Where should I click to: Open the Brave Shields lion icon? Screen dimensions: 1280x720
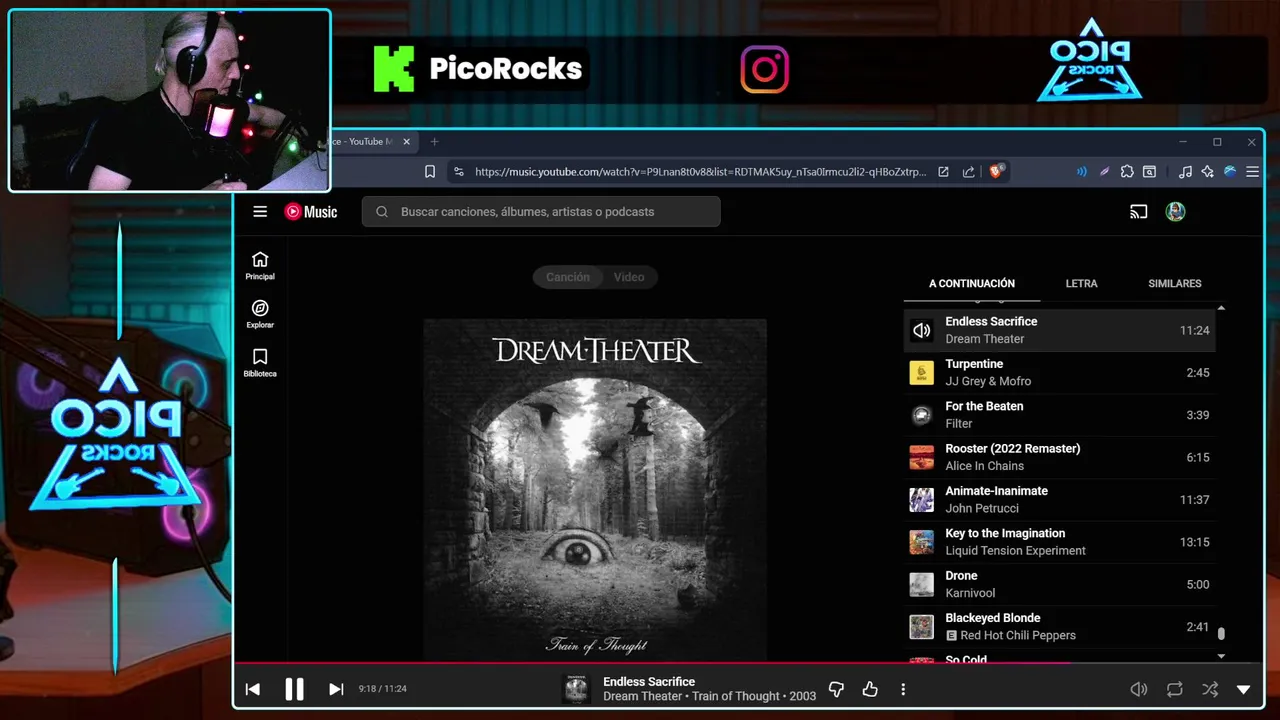(x=996, y=171)
